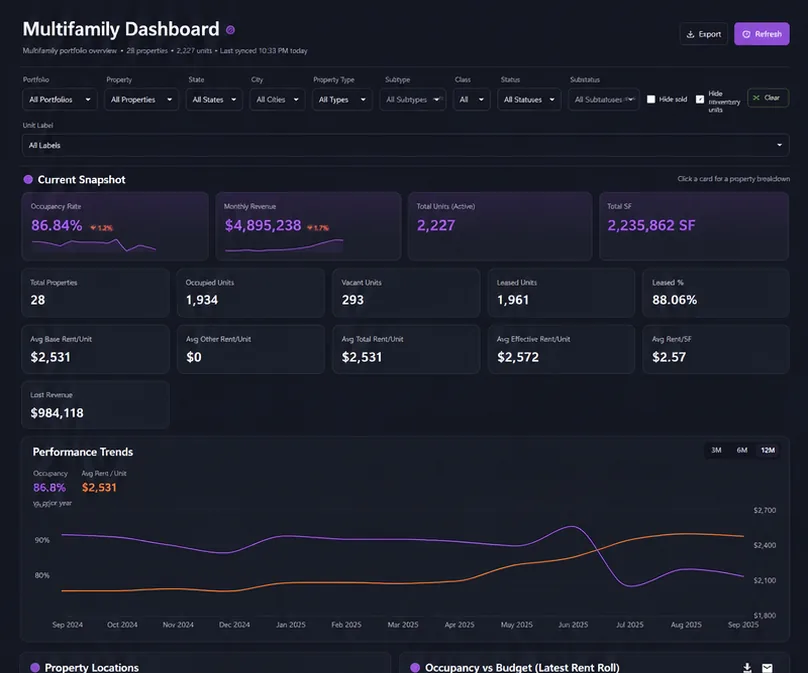
Task: Clear all applied filters
Action: (768, 98)
